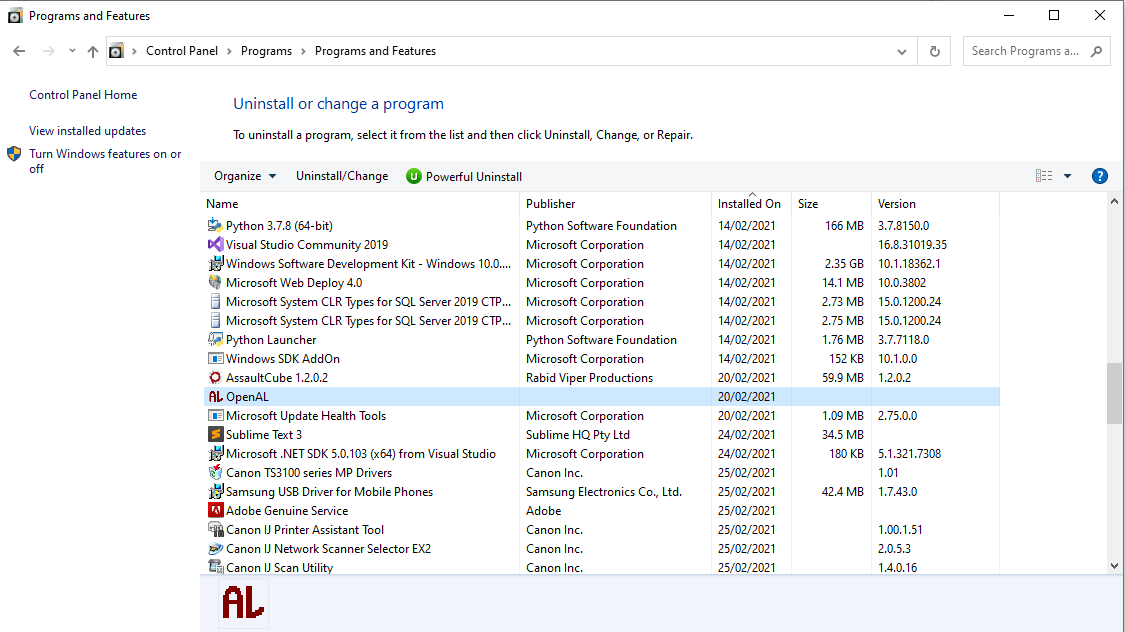Go back with the back arrow
This screenshot has width=1126, height=632.
coord(19,51)
